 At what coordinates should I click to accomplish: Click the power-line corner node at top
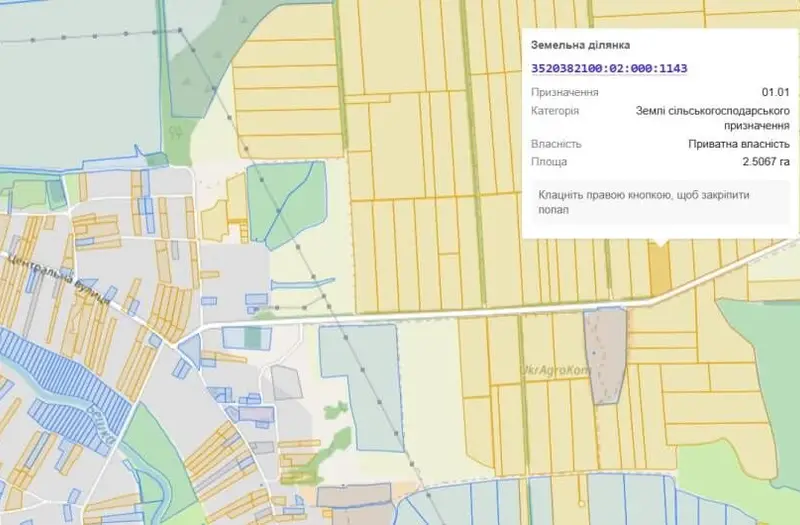(x=180, y=31)
